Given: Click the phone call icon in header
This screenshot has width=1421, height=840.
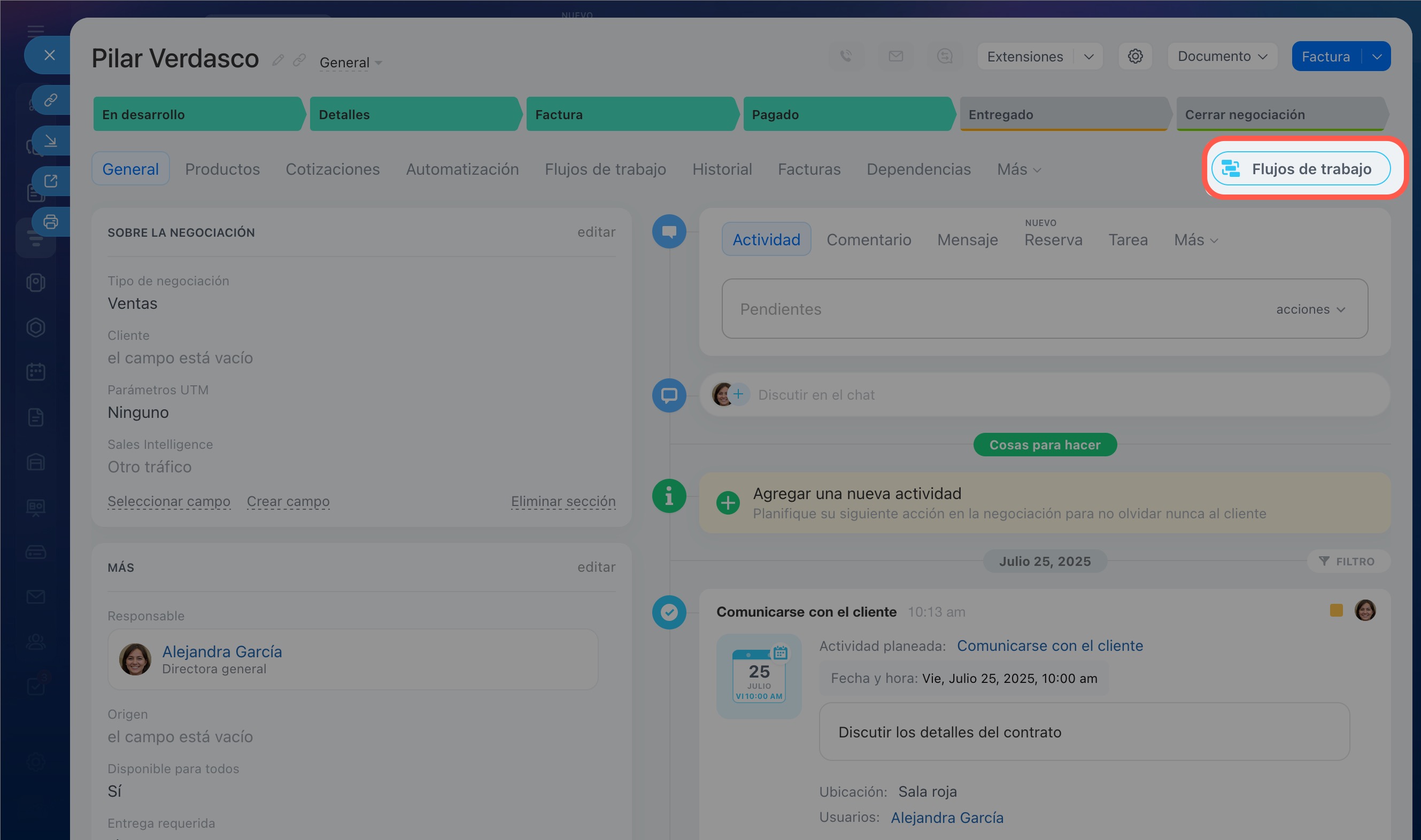Looking at the screenshot, I should coord(846,56).
